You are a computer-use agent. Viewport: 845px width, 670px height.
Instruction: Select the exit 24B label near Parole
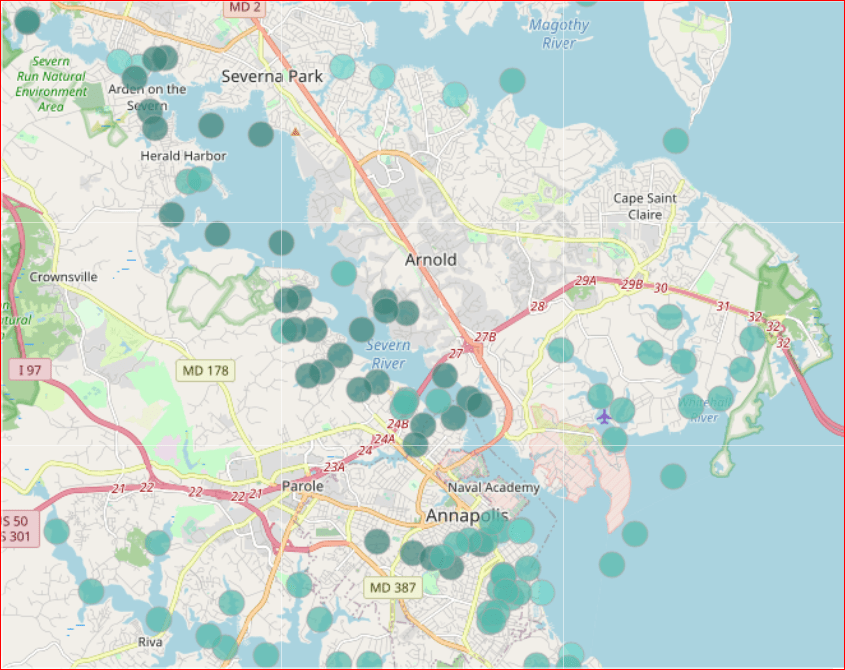[x=397, y=424]
